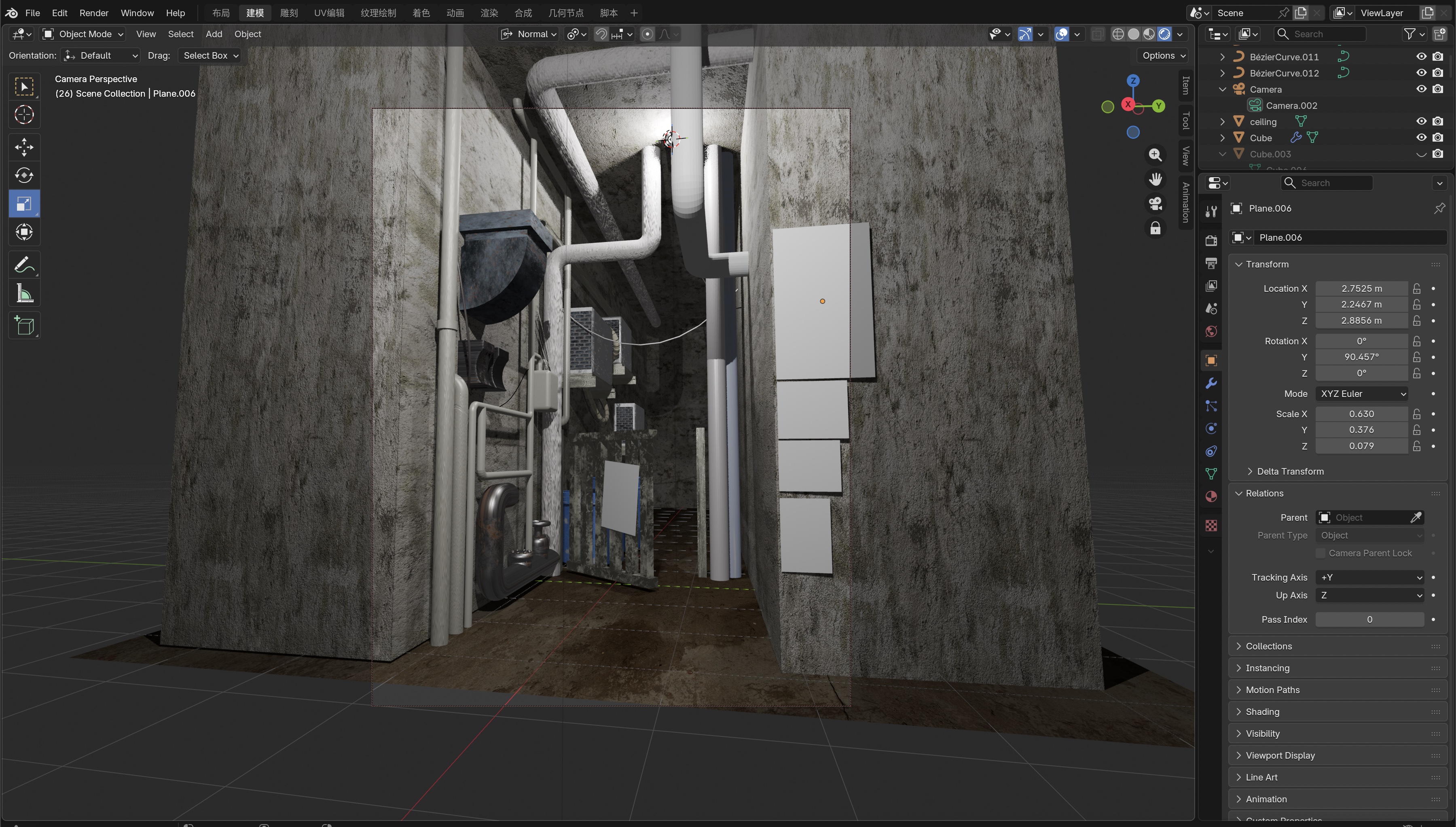The width and height of the screenshot is (1456, 827).
Task: Open the Object Mode dropdown
Action: [83, 34]
